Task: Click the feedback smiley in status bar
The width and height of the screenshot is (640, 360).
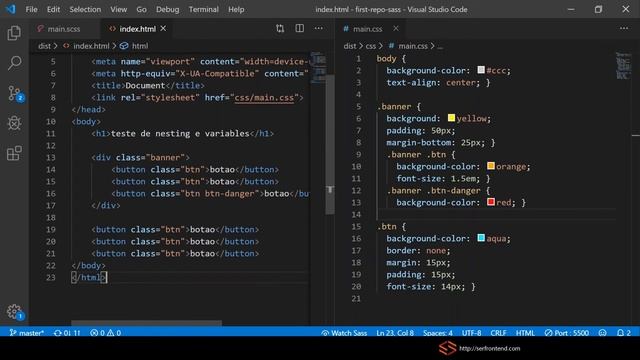Action: tap(602, 333)
